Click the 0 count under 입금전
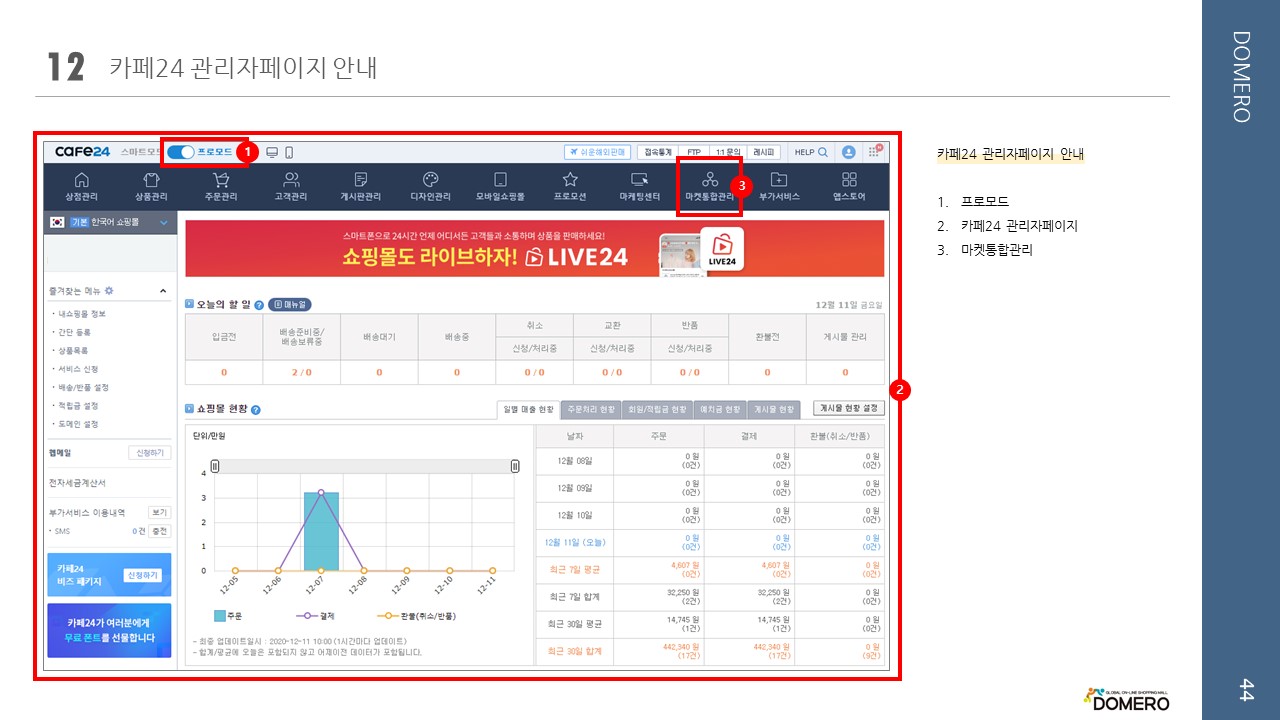Image resolution: width=1280 pixels, height=720 pixels. click(x=224, y=372)
